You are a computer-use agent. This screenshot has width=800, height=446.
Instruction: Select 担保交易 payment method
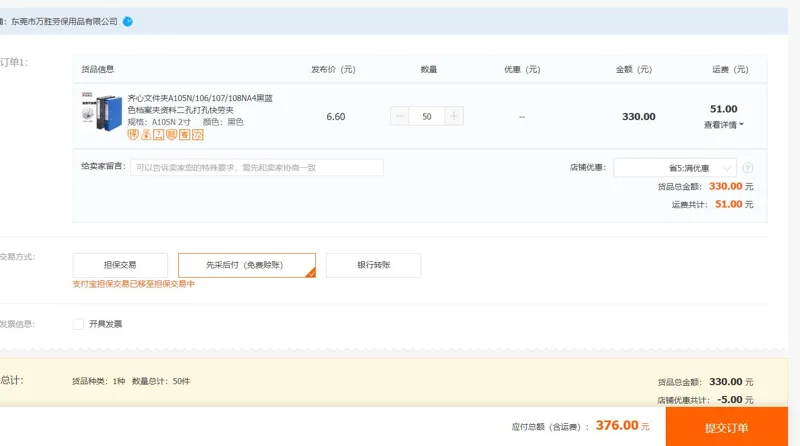pos(120,265)
